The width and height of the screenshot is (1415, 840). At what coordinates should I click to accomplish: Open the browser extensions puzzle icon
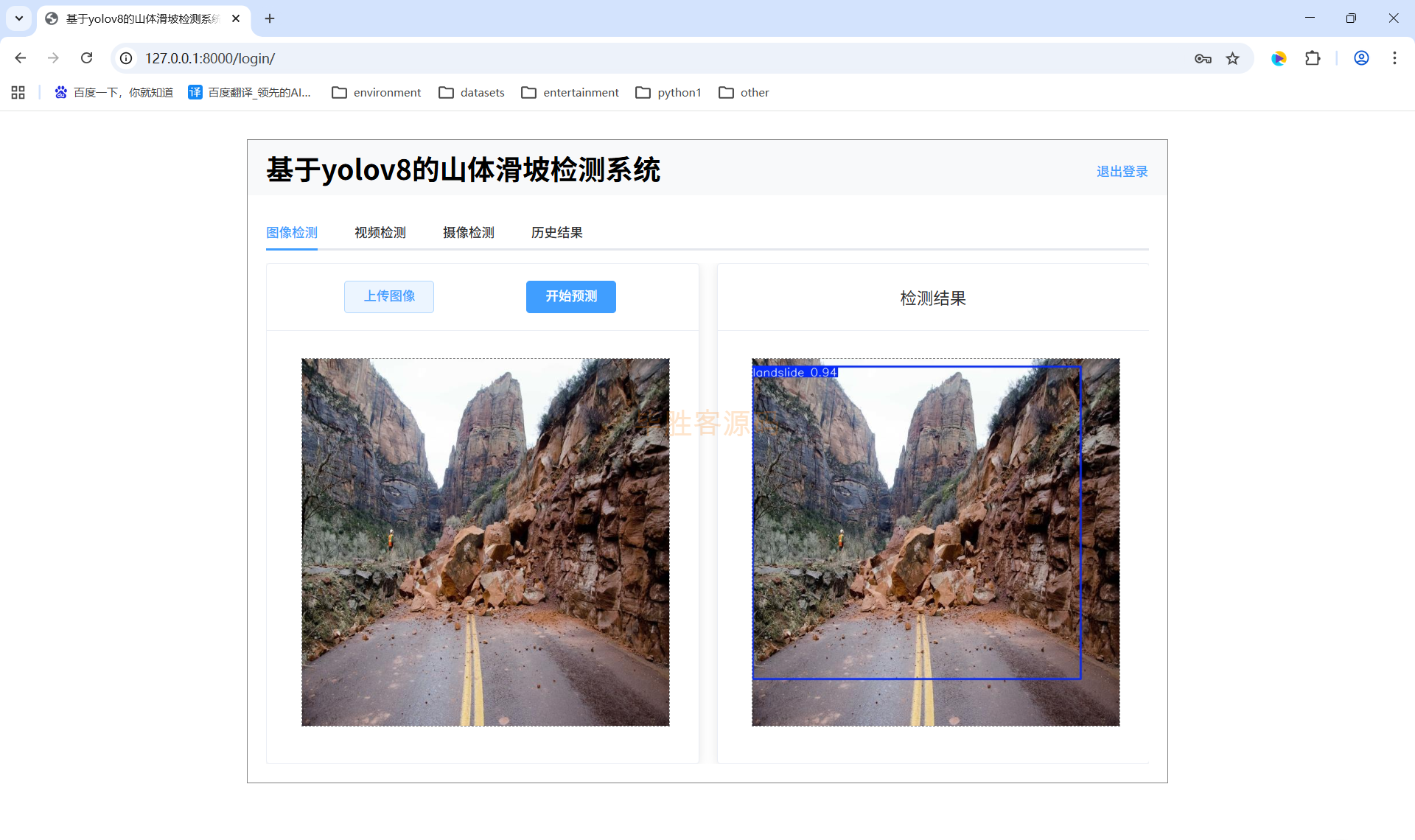1313,58
